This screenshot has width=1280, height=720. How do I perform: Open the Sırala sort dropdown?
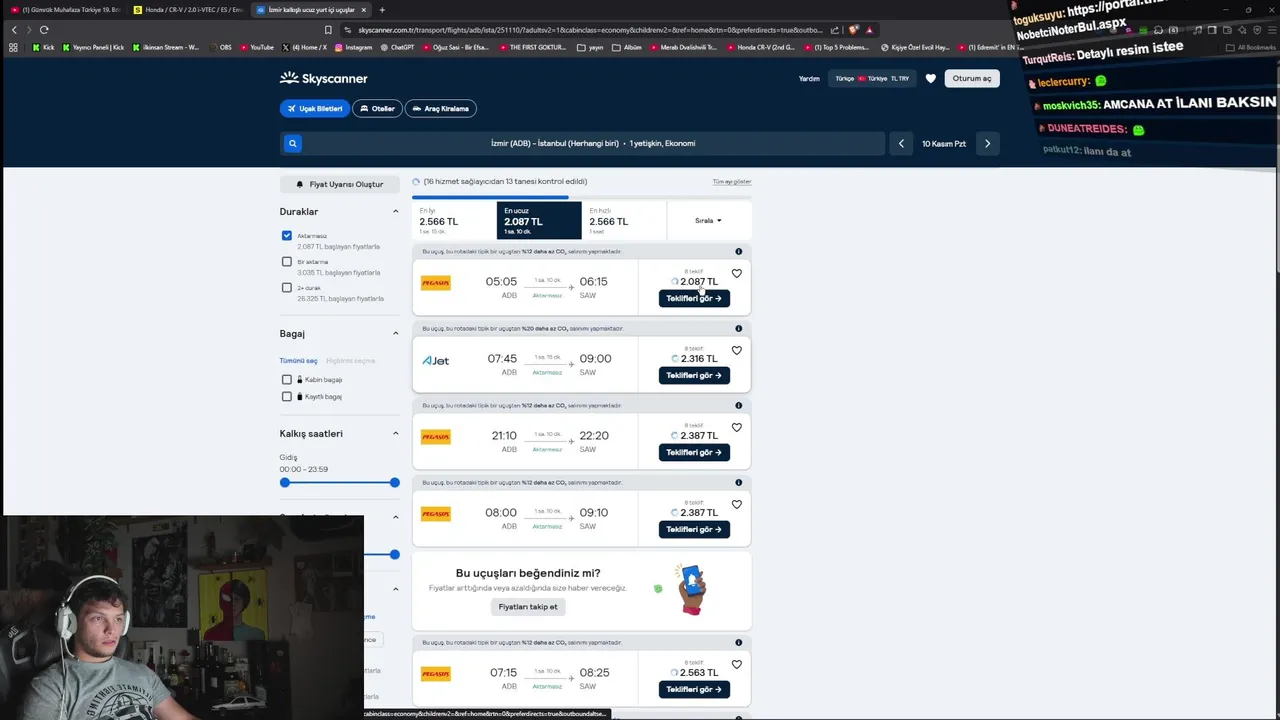coord(708,220)
